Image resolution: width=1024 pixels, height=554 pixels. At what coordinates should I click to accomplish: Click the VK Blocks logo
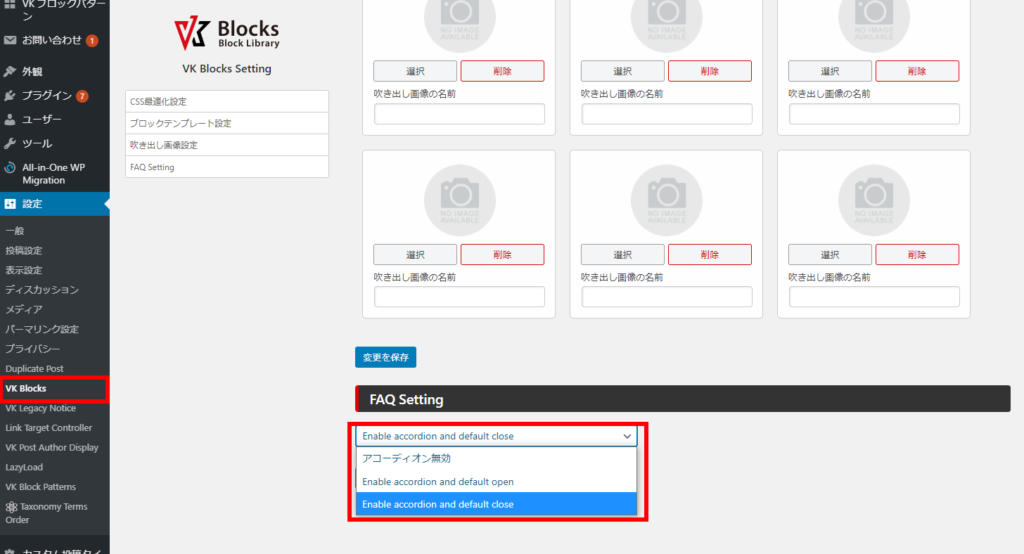pyautogui.click(x=227, y=33)
